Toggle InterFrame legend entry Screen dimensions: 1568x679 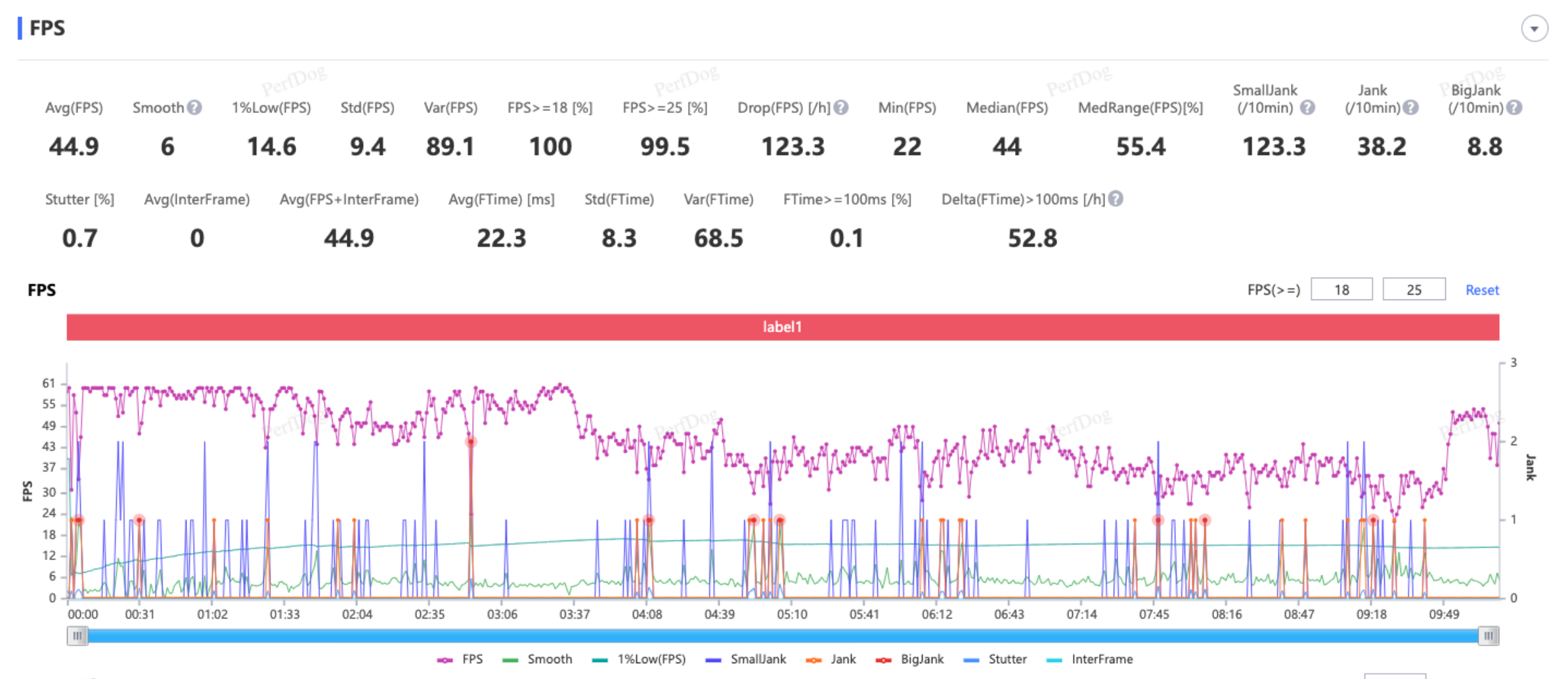pos(1089,659)
